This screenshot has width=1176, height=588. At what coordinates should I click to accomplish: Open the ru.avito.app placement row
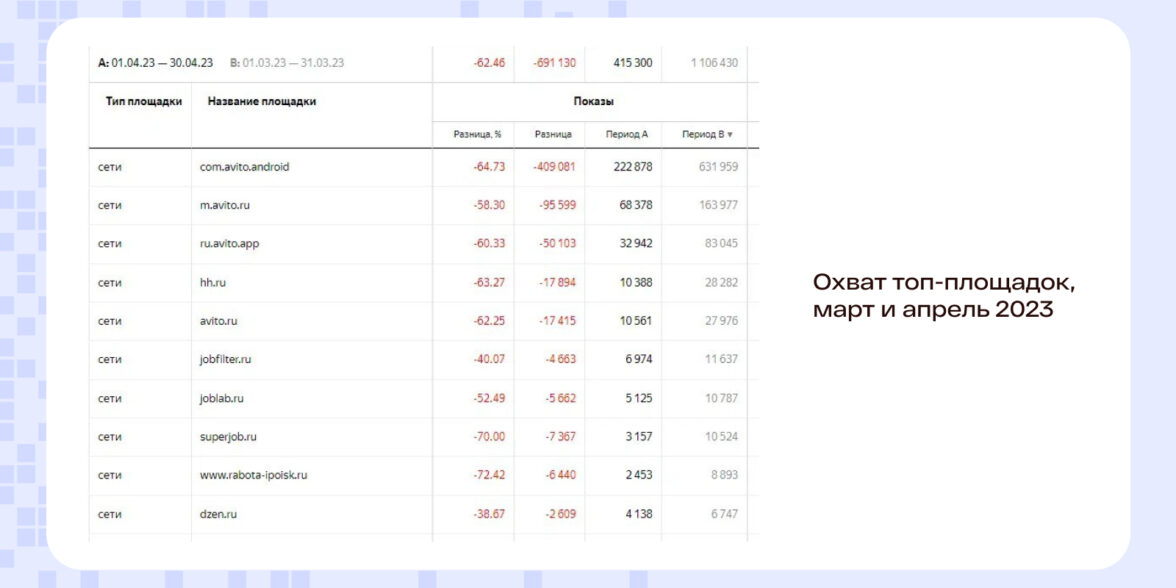coord(229,243)
